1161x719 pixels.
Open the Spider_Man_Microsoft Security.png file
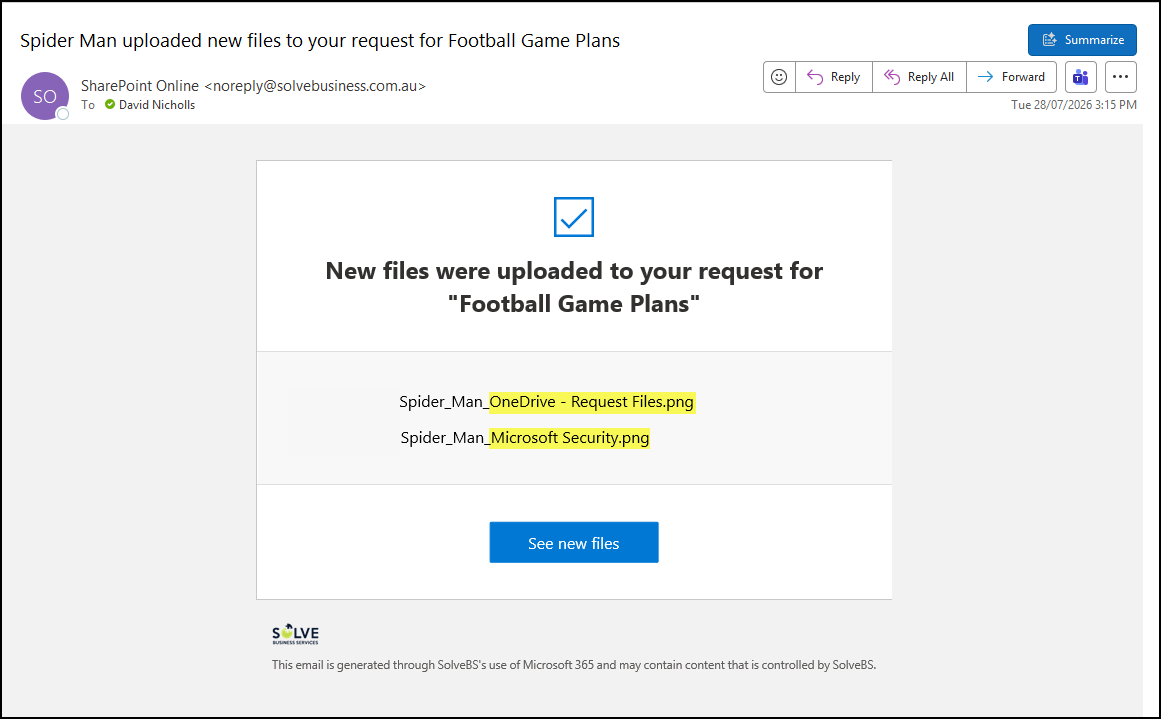pyautogui.click(x=525, y=438)
